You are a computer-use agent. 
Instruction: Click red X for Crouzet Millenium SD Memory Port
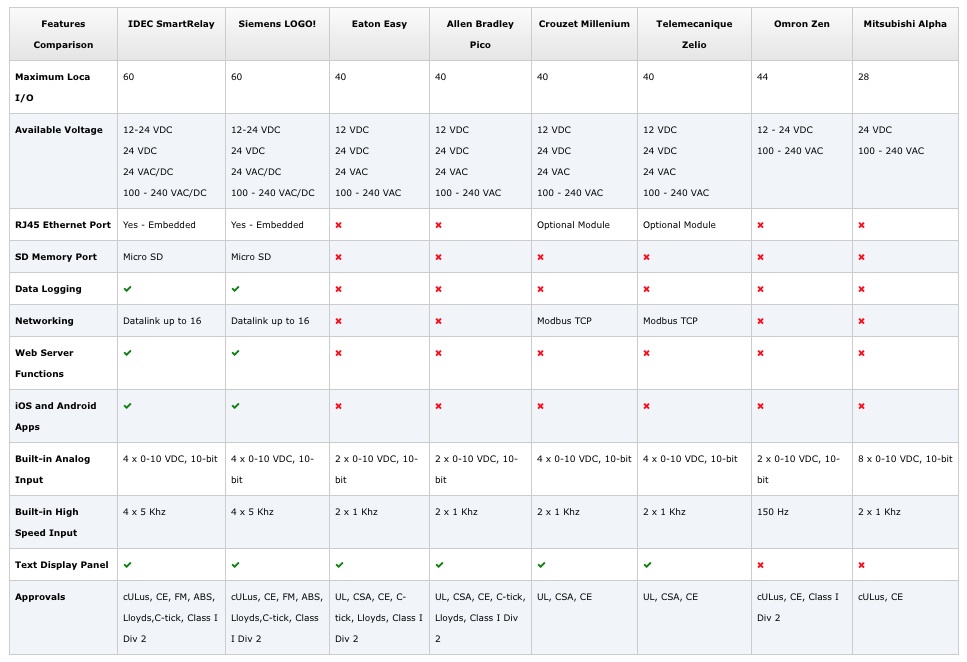(540, 257)
